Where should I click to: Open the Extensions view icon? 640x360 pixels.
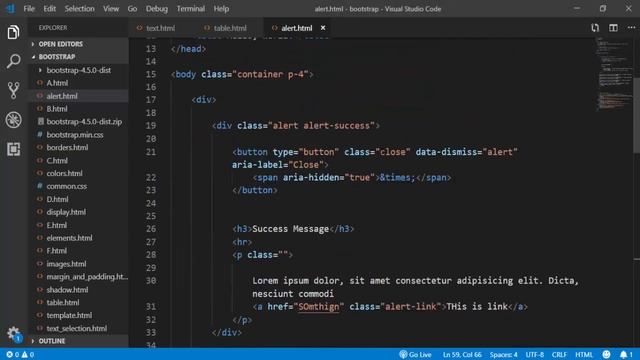click(x=13, y=149)
